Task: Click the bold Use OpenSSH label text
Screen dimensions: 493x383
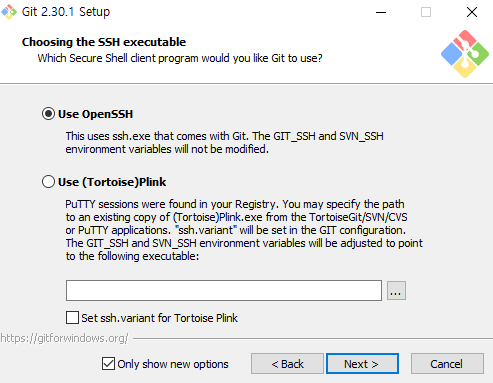Action: point(95,114)
